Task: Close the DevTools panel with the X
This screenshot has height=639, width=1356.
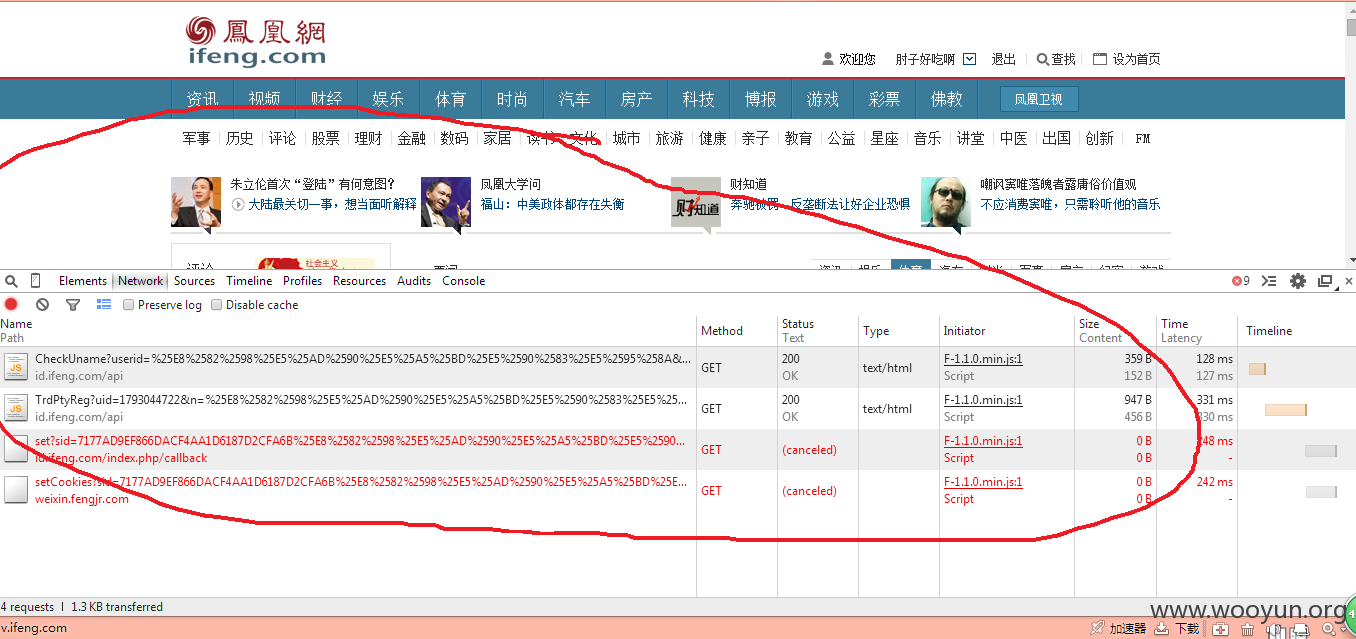Action: (x=1348, y=281)
